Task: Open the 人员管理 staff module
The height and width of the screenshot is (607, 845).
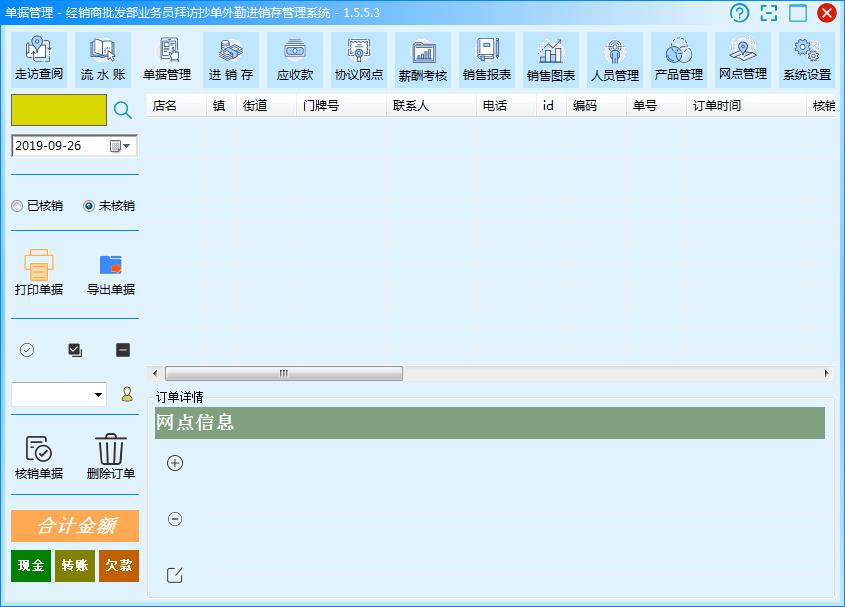Action: tap(615, 59)
